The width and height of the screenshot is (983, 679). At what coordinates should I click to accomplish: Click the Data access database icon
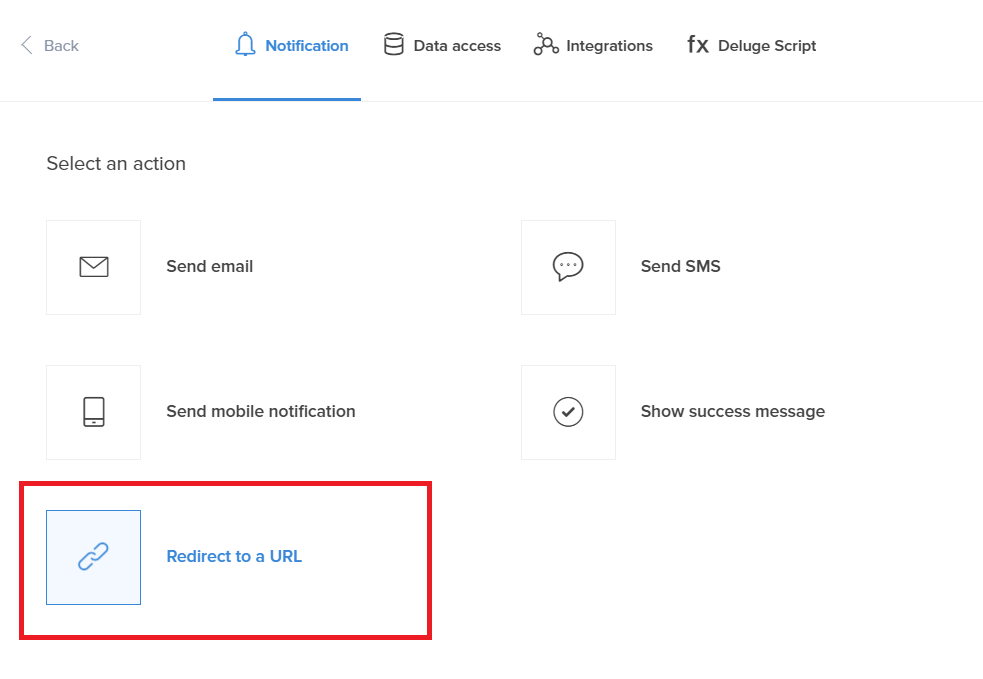point(394,45)
